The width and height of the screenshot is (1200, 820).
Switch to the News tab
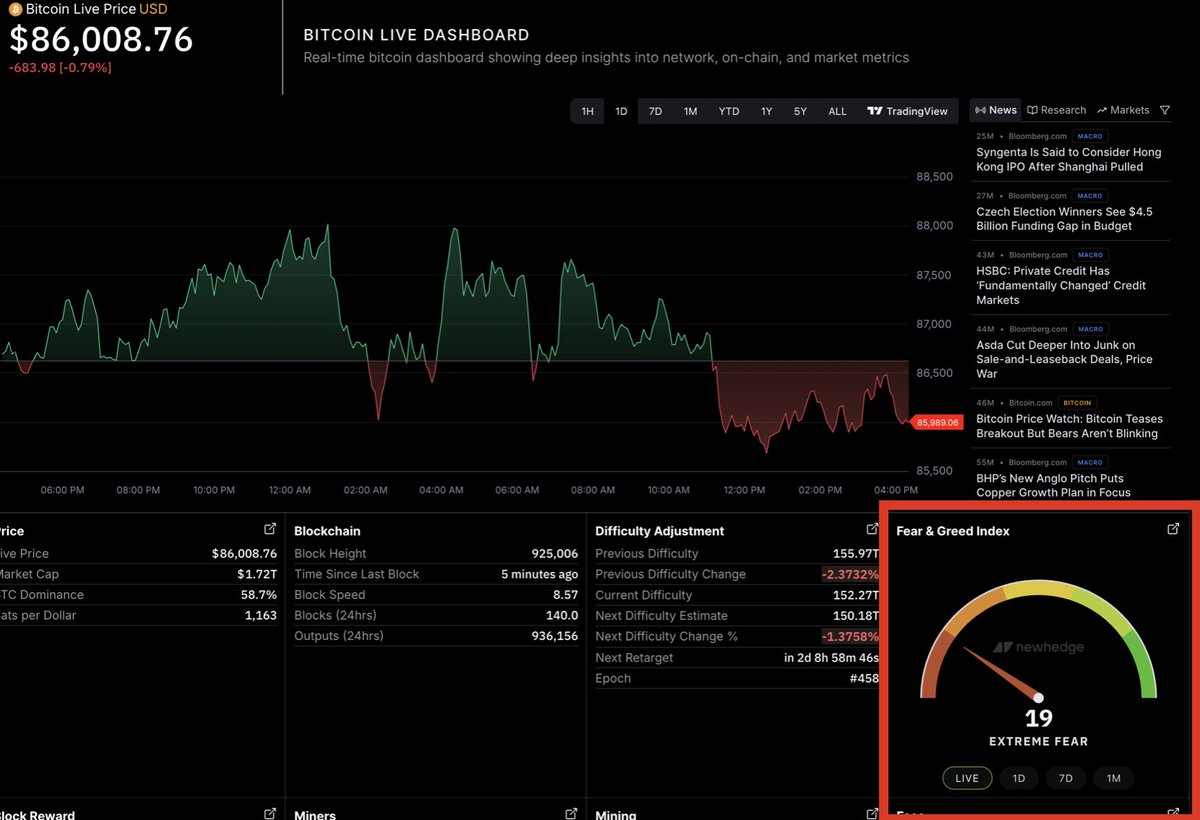pyautogui.click(x=996, y=110)
